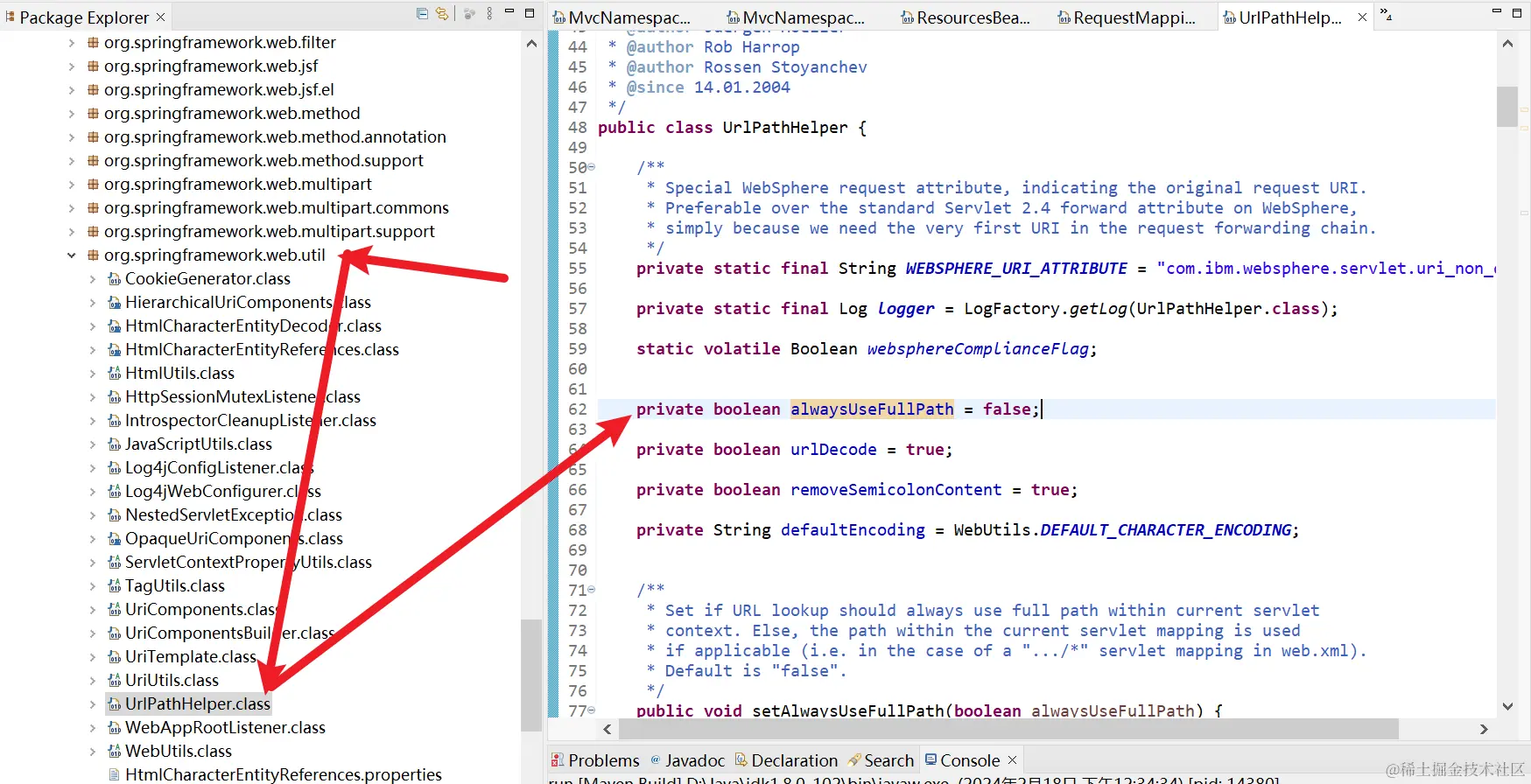The image size is (1531, 784).
Task: Click the UrlPathHelper.class file icon
Action: (114, 704)
